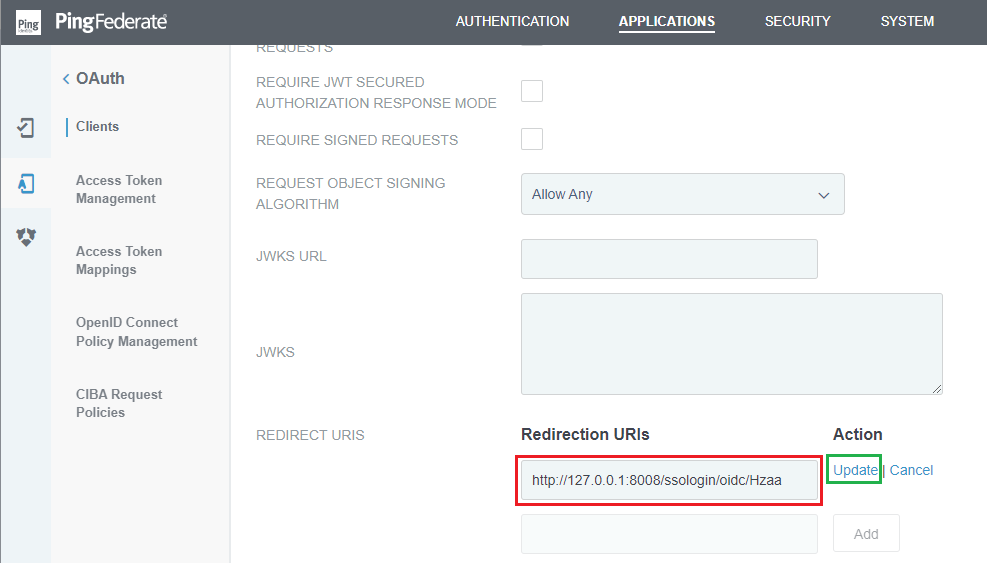
Task: Click into the JWKS URL field
Action: (x=669, y=259)
